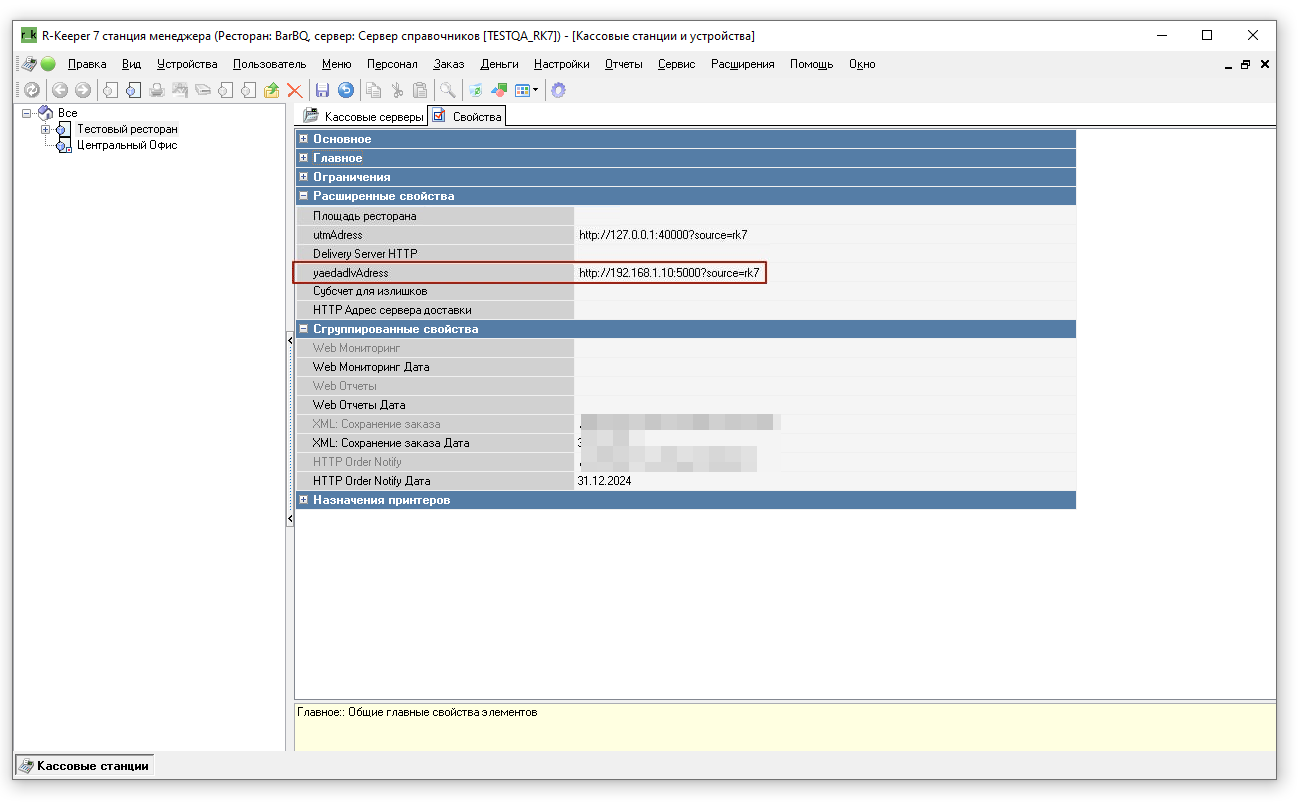Expand the Назначения принтеров section
The width and height of the screenshot is (1300, 808).
pos(304,500)
